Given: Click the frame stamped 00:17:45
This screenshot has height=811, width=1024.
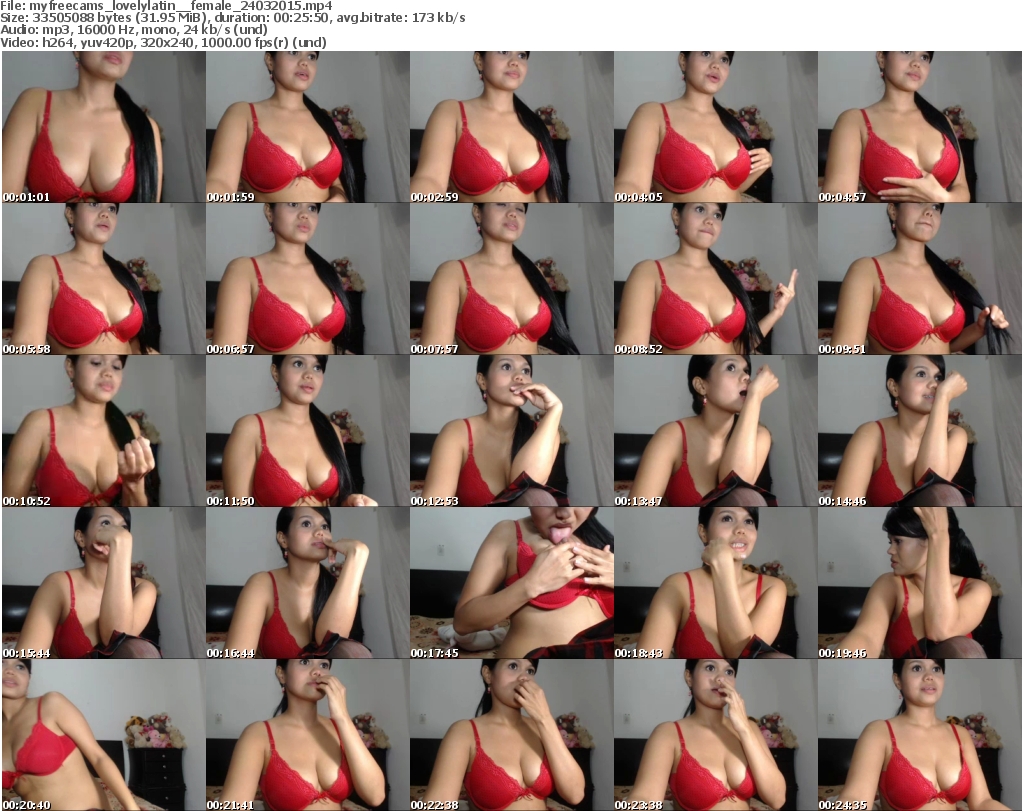Looking at the screenshot, I should [x=511, y=583].
